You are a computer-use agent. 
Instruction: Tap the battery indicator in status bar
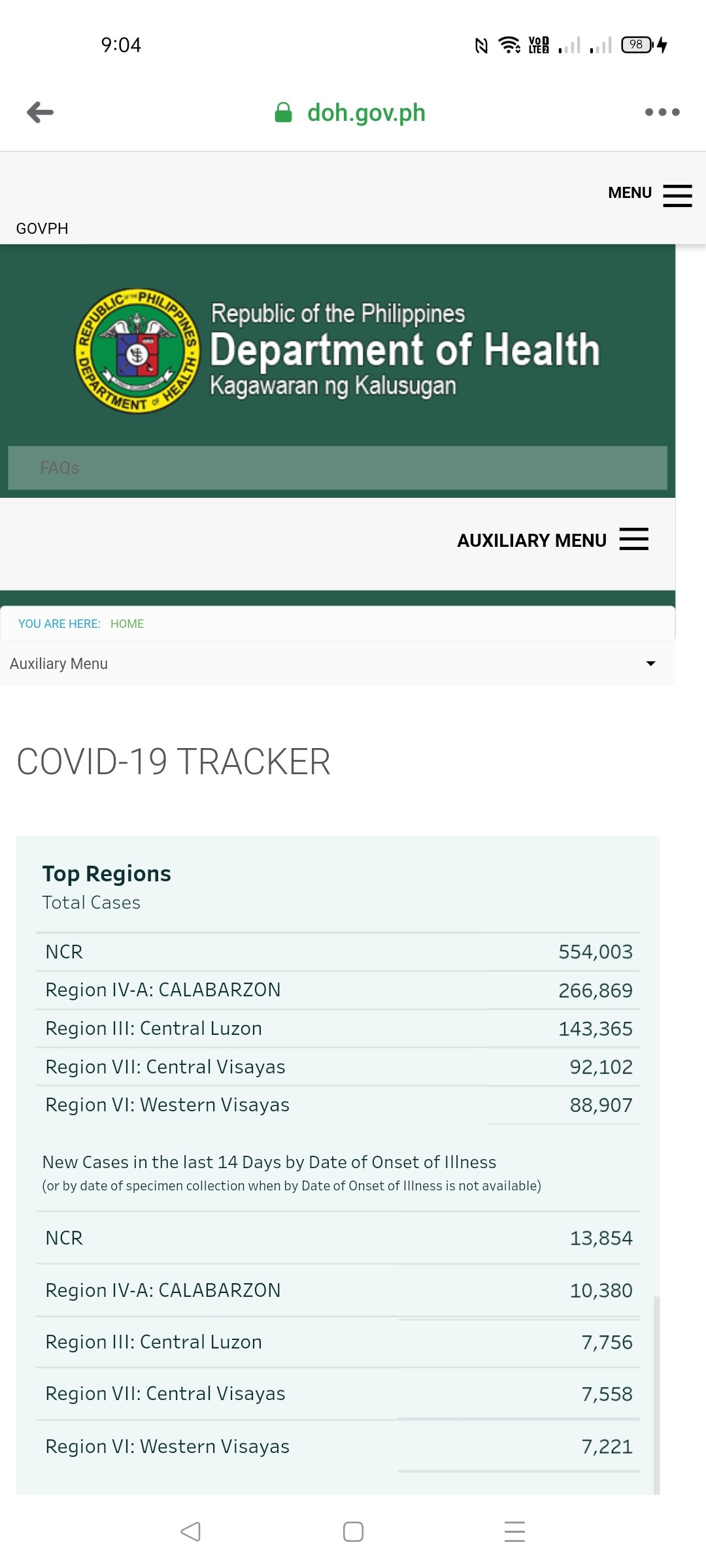pyautogui.click(x=637, y=44)
